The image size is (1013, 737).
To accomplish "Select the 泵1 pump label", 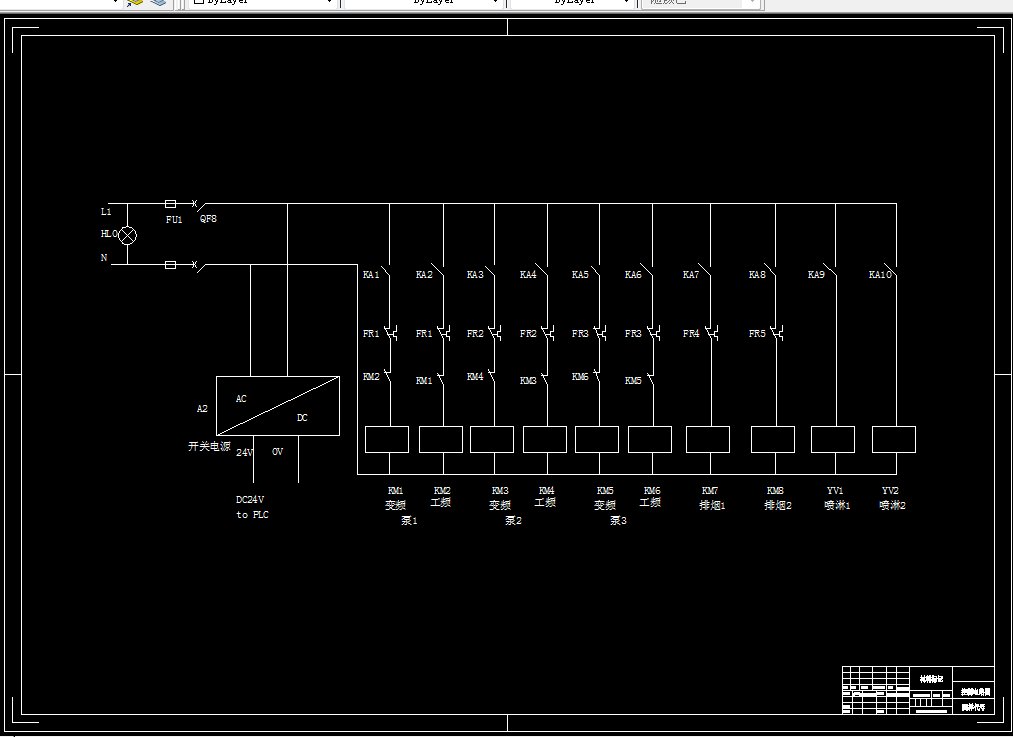I will pos(409,521).
